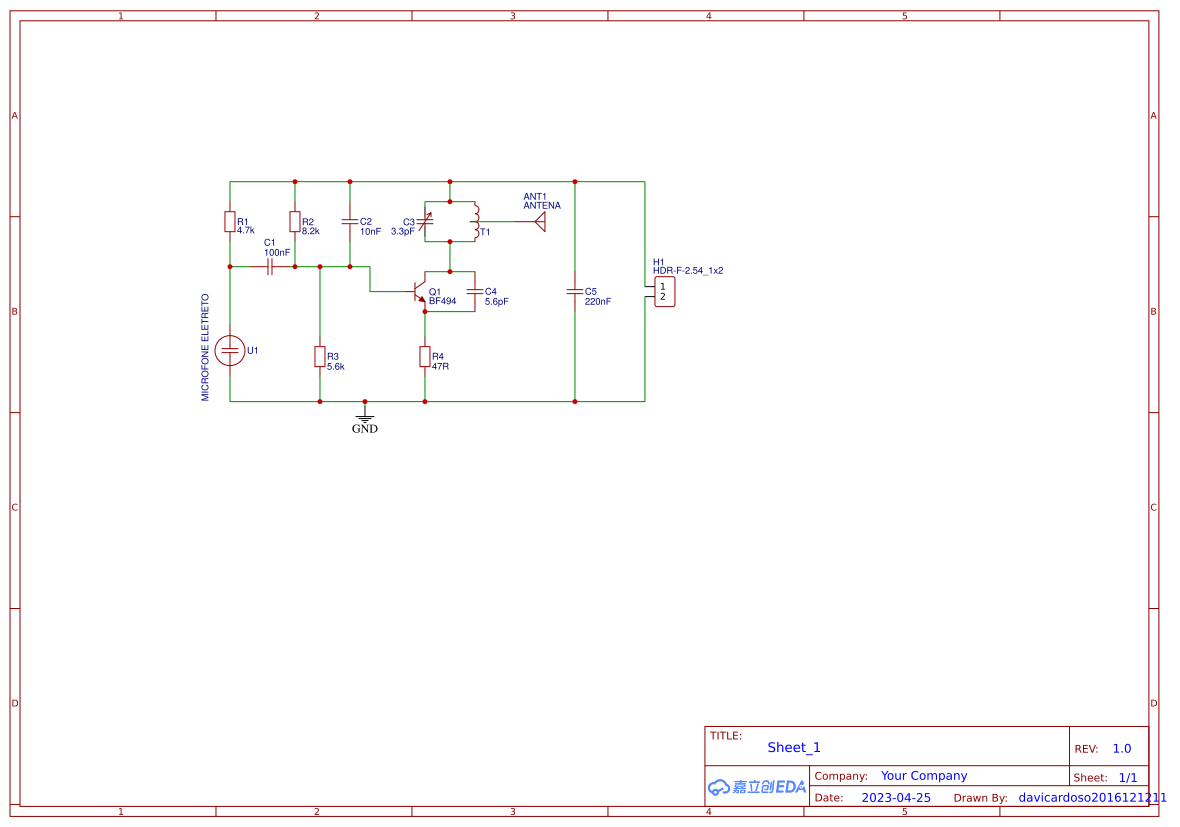Select the R1 4.7k resistor
This screenshot has width=1180, height=827.
coord(230,222)
